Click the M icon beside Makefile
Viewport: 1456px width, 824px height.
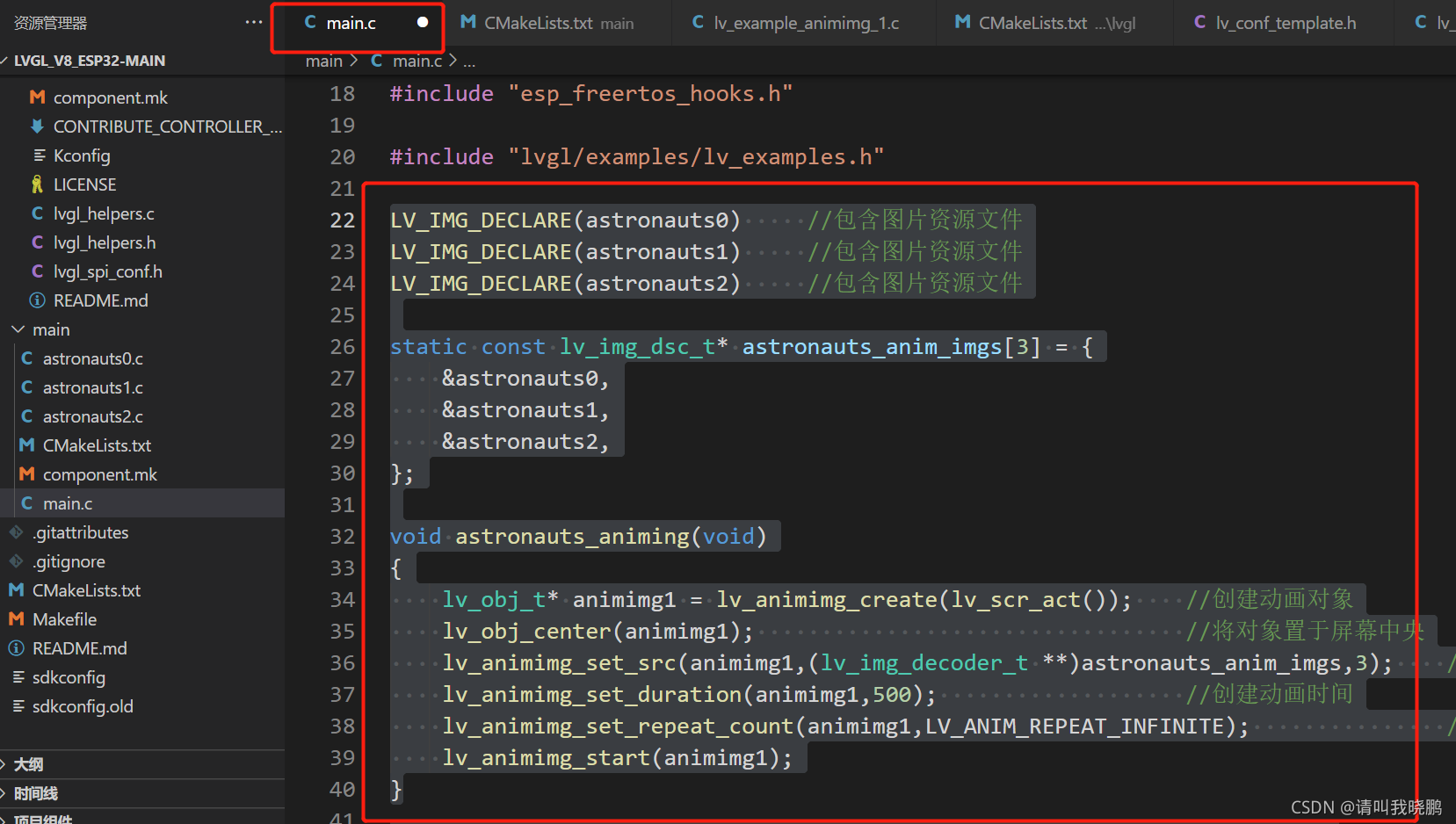click(17, 619)
